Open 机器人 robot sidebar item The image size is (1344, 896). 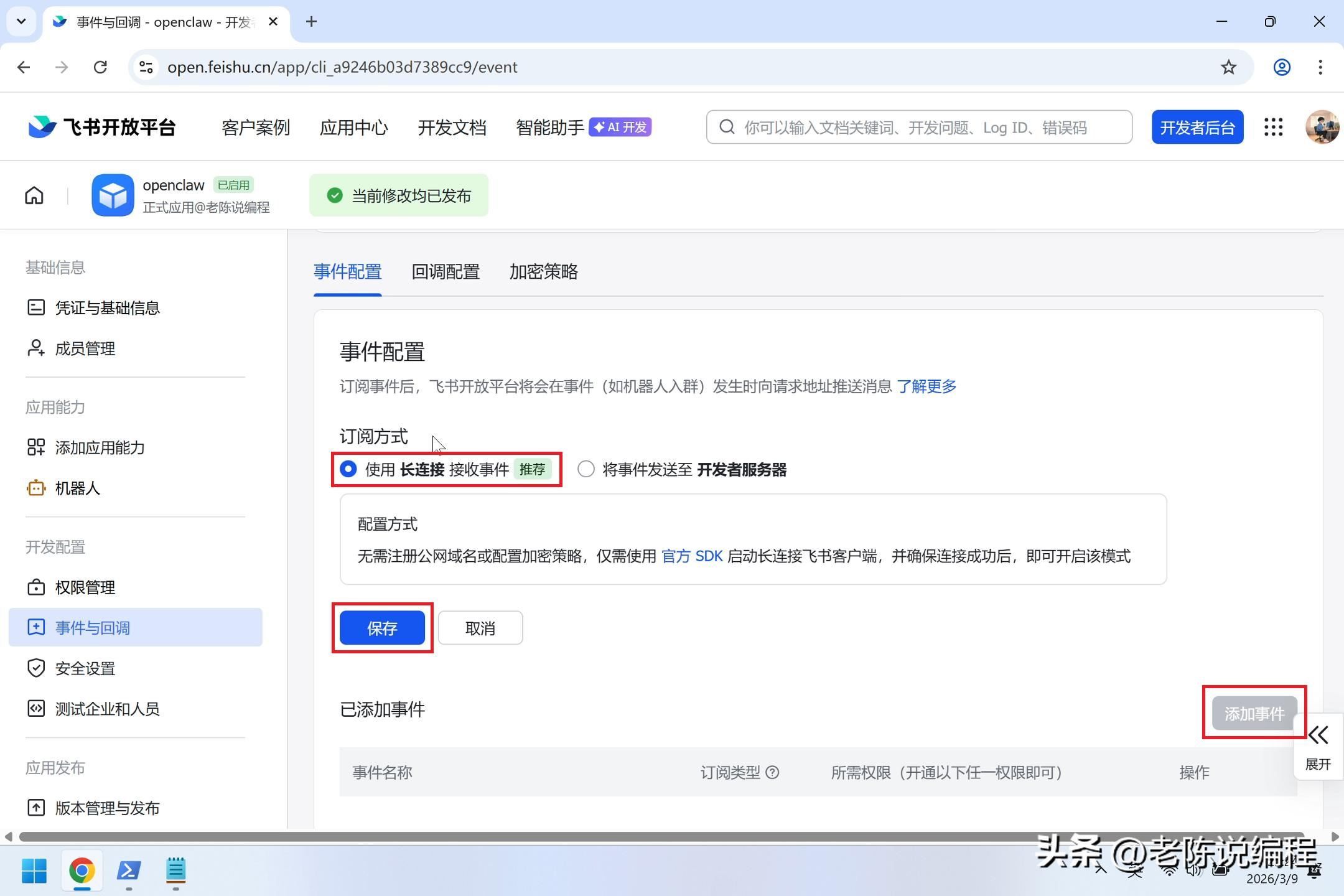pyautogui.click(x=77, y=488)
